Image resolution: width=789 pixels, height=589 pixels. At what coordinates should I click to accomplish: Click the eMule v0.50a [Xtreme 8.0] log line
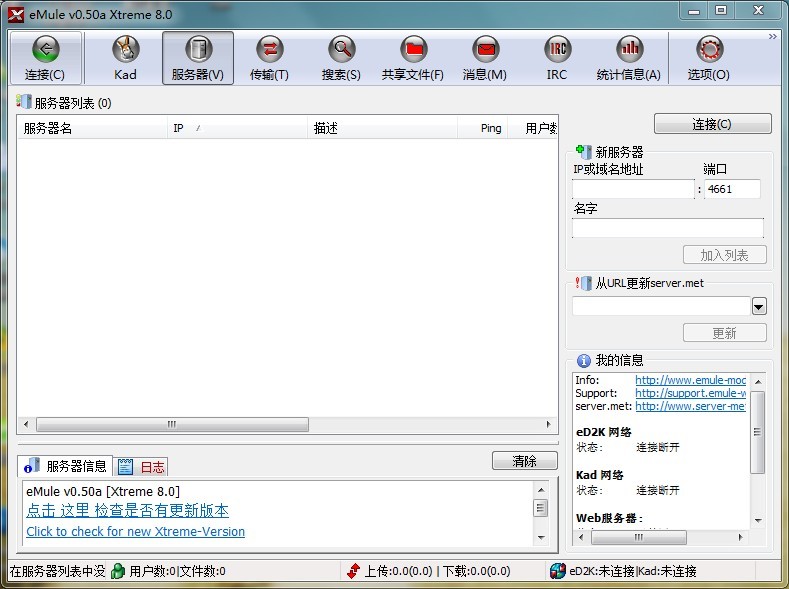(x=103, y=491)
